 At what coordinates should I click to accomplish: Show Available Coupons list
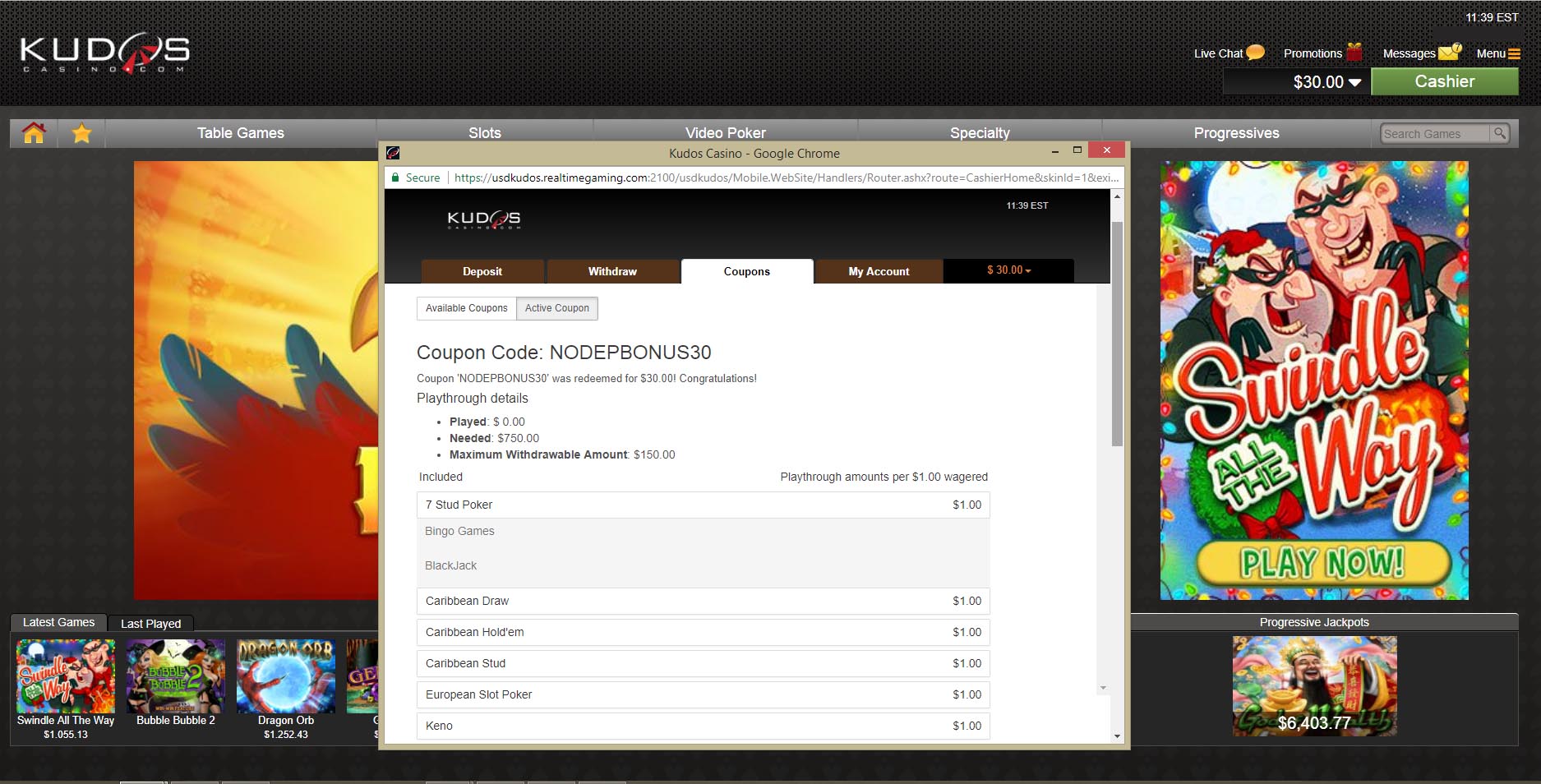point(467,308)
